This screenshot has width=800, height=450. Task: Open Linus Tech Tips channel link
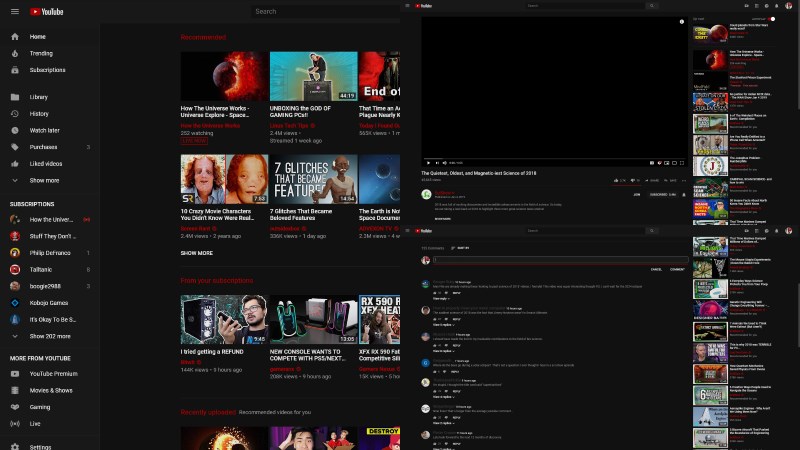(x=289, y=126)
